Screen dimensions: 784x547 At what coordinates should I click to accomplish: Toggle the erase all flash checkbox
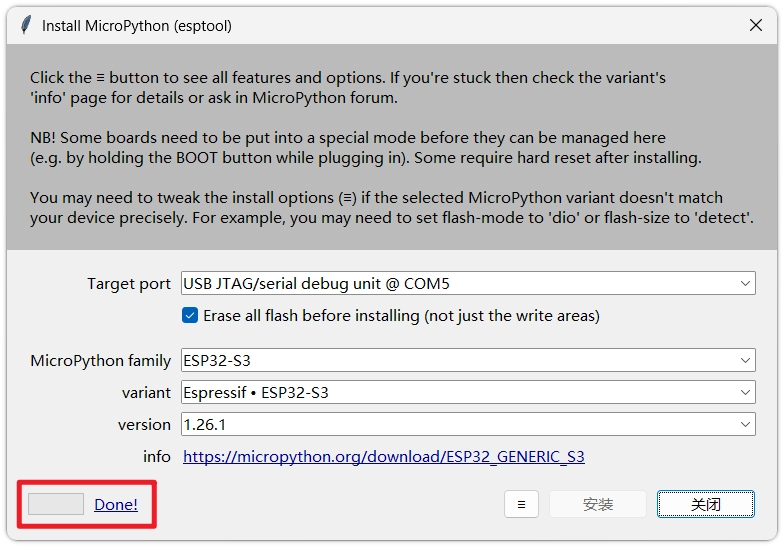tap(190, 315)
